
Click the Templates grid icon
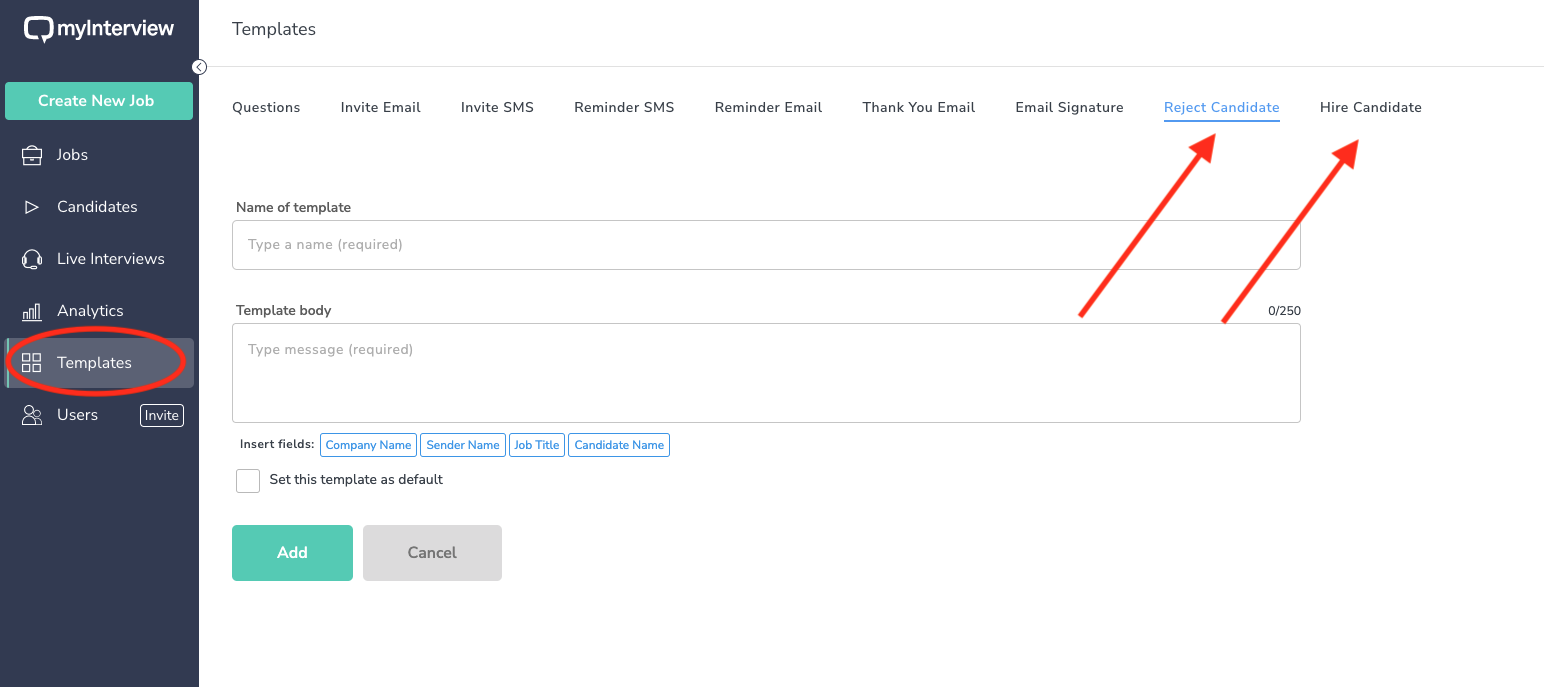(32, 363)
